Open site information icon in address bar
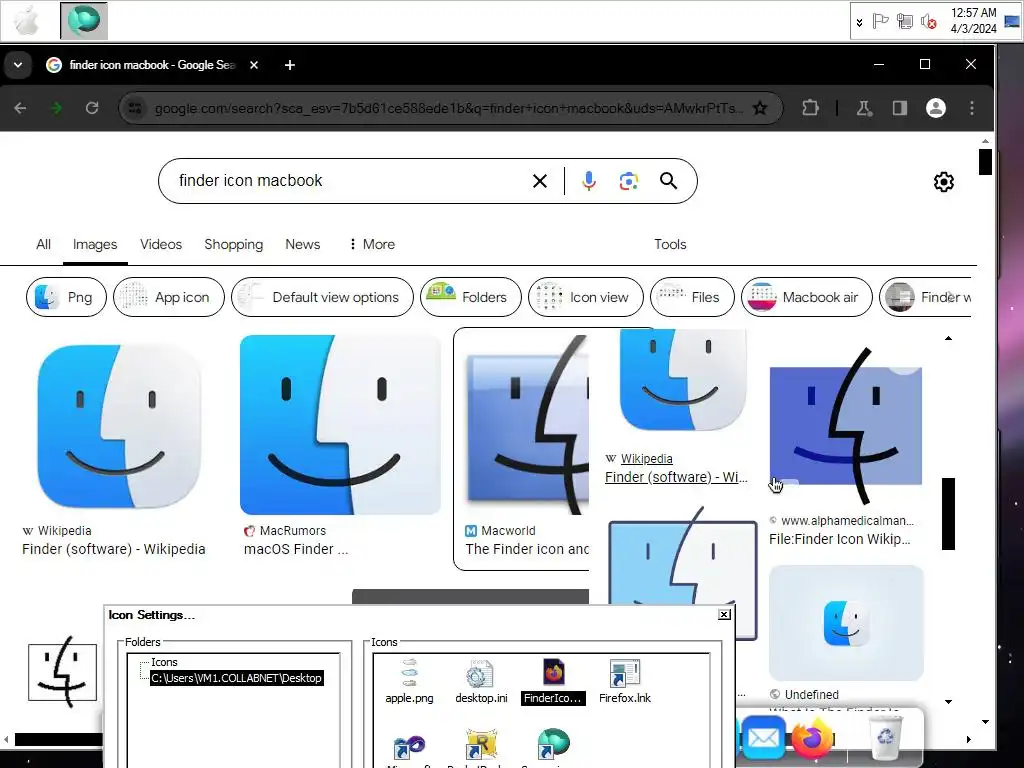 tap(135, 108)
